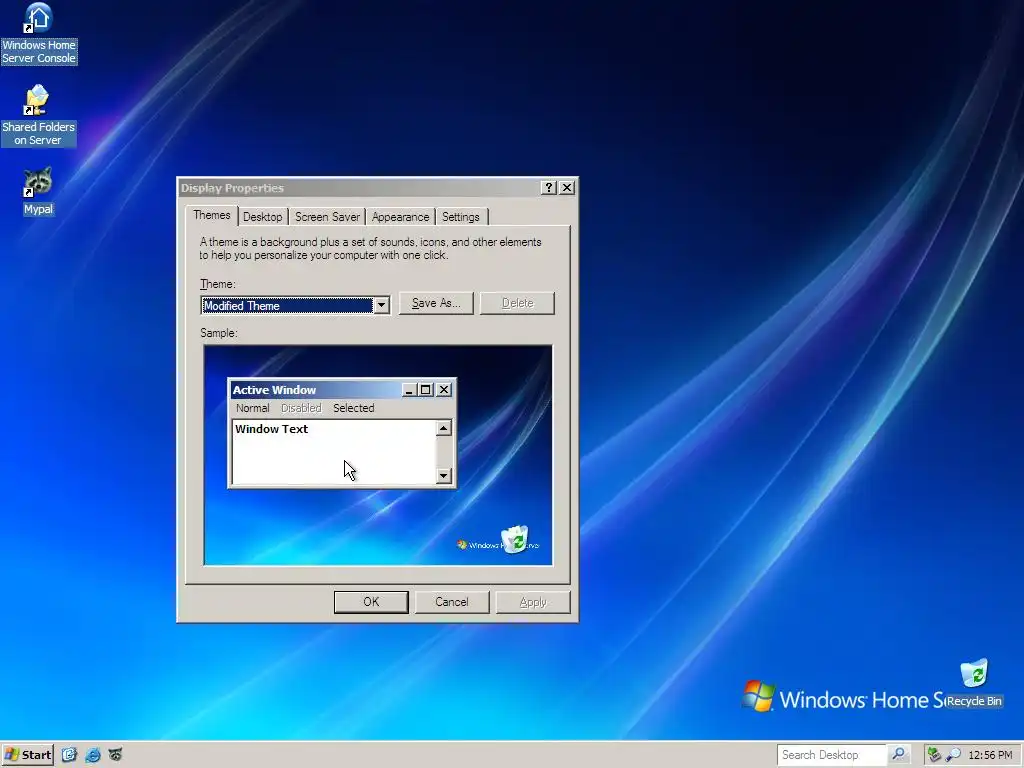Open the Theme dropdown arrow
Screen dimensions: 1024x768
click(381, 306)
